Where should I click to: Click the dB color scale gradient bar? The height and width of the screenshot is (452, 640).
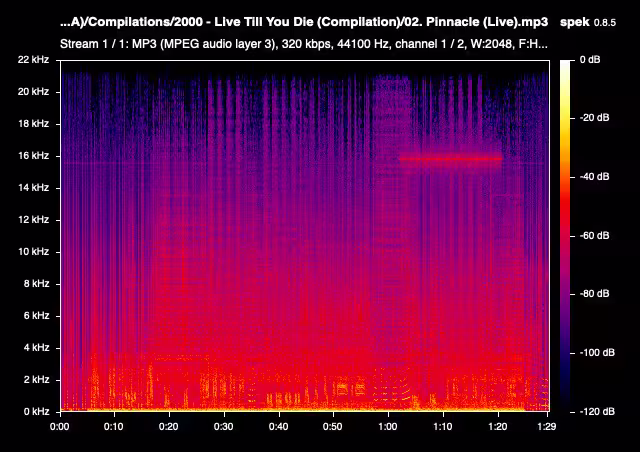(565, 236)
